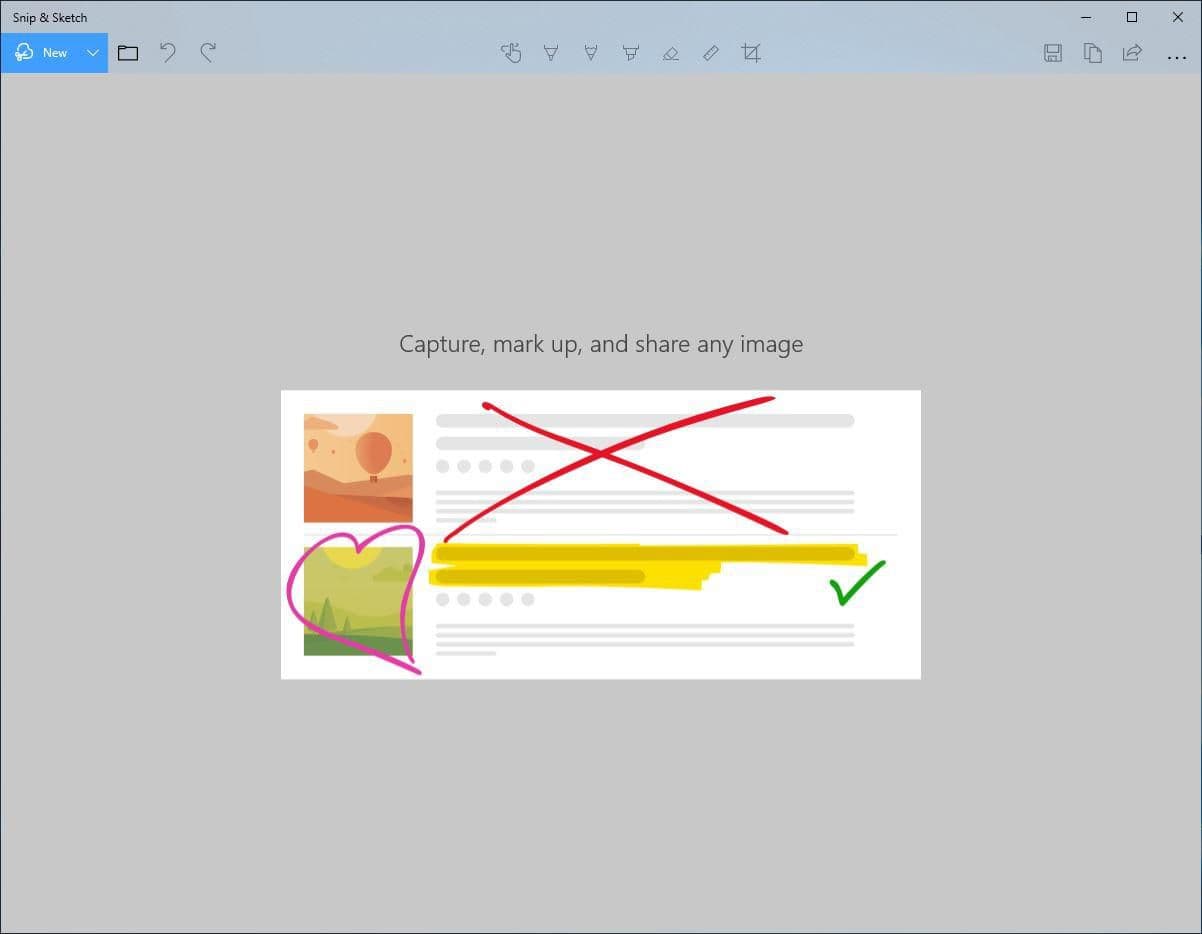Expand the New snip delay dropdown arrow
The width and height of the screenshot is (1202, 934).
(x=93, y=53)
